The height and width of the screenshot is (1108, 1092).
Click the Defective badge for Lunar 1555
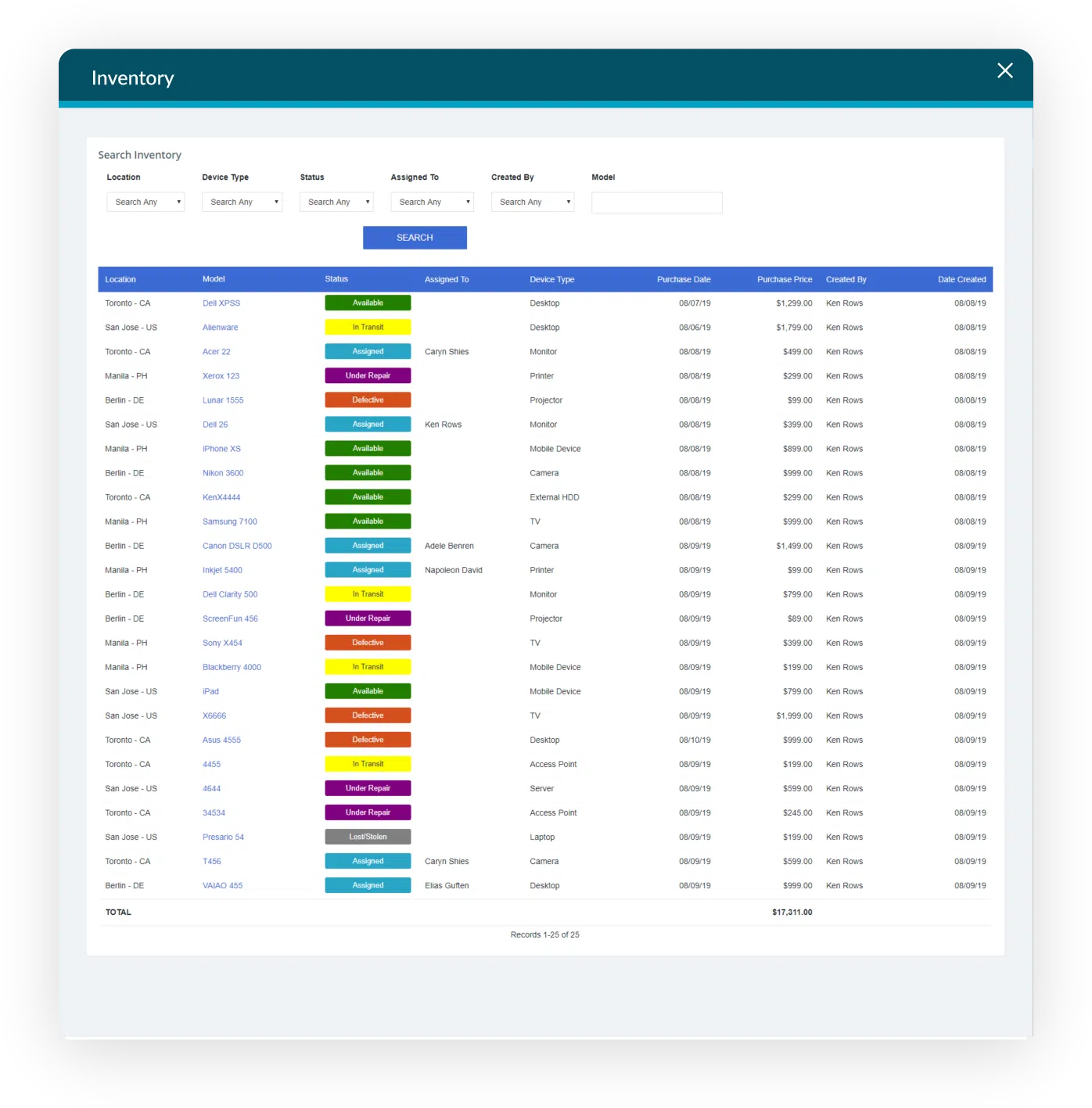pos(368,400)
